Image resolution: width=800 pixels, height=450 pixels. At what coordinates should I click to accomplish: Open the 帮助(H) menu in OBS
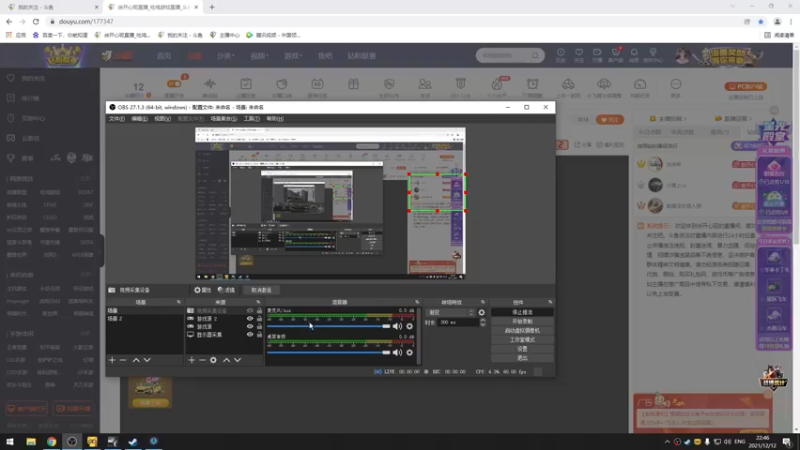(274, 119)
